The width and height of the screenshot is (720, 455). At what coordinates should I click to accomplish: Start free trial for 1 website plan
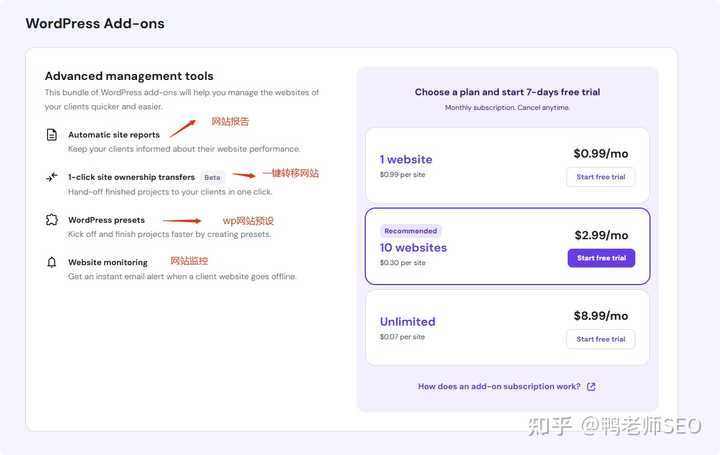tap(601, 177)
